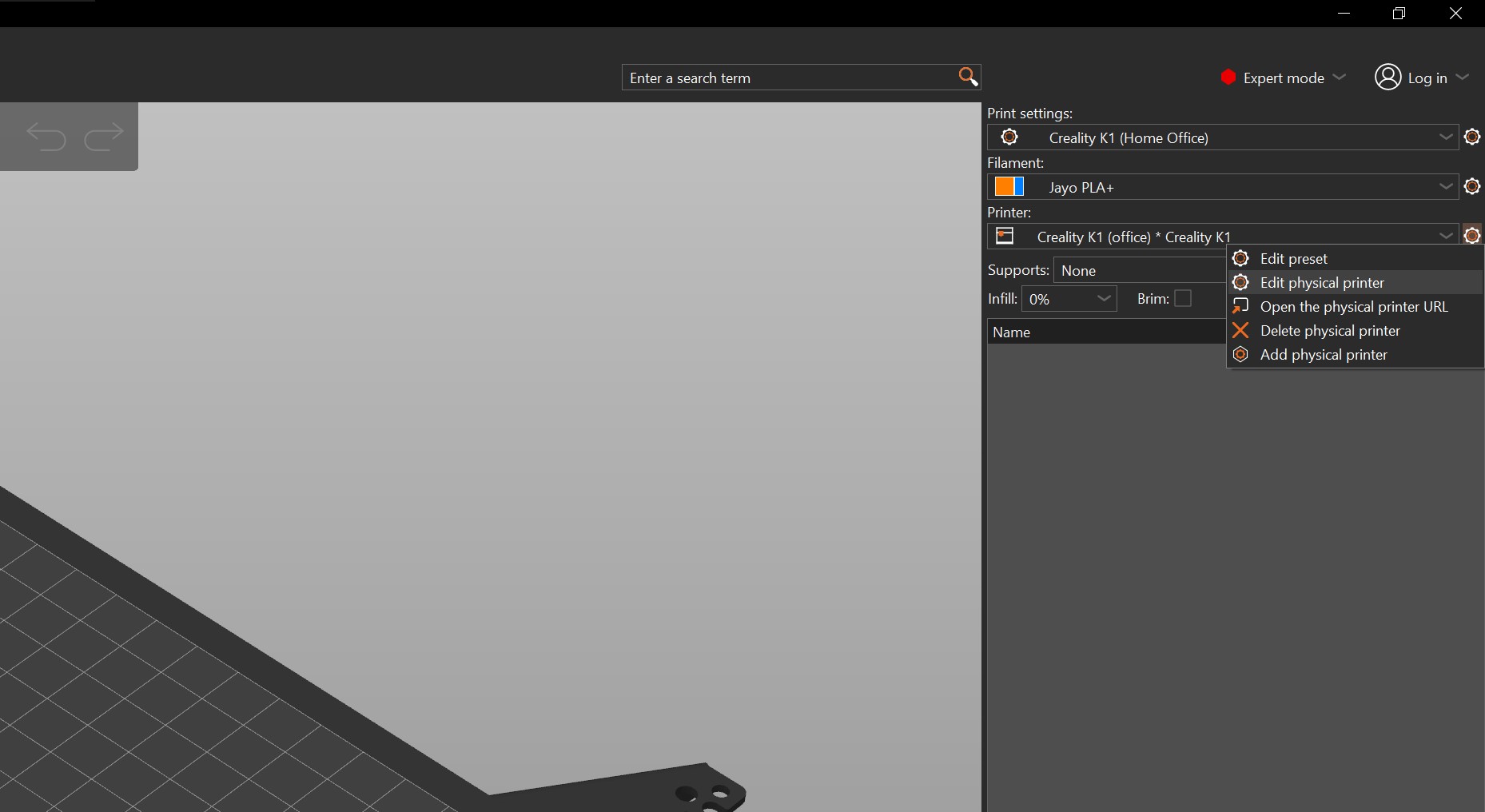The width and height of the screenshot is (1485, 812).
Task: Select Open the physical printer URL
Action: [1353, 307]
